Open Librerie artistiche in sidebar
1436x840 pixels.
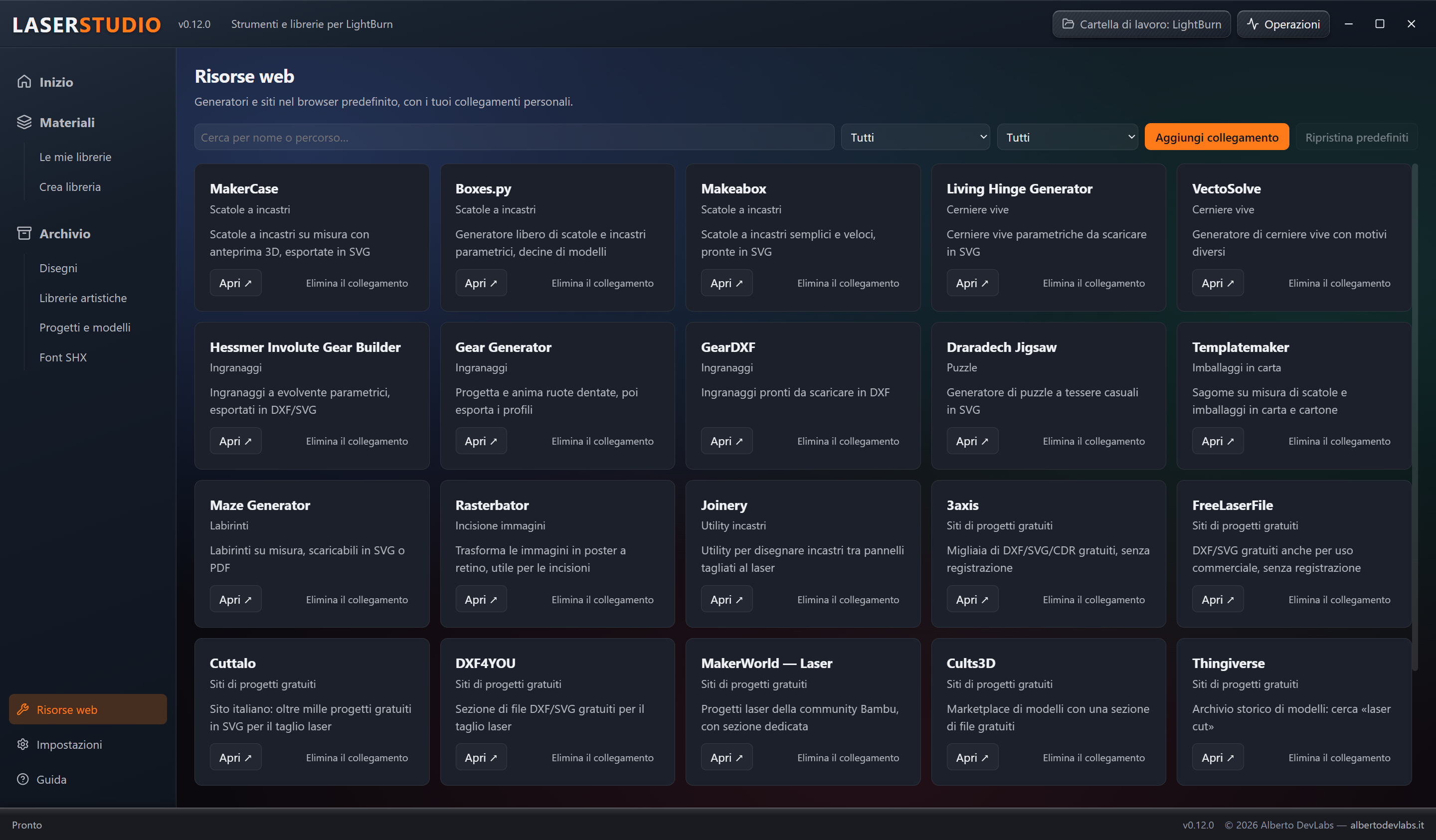click(83, 298)
